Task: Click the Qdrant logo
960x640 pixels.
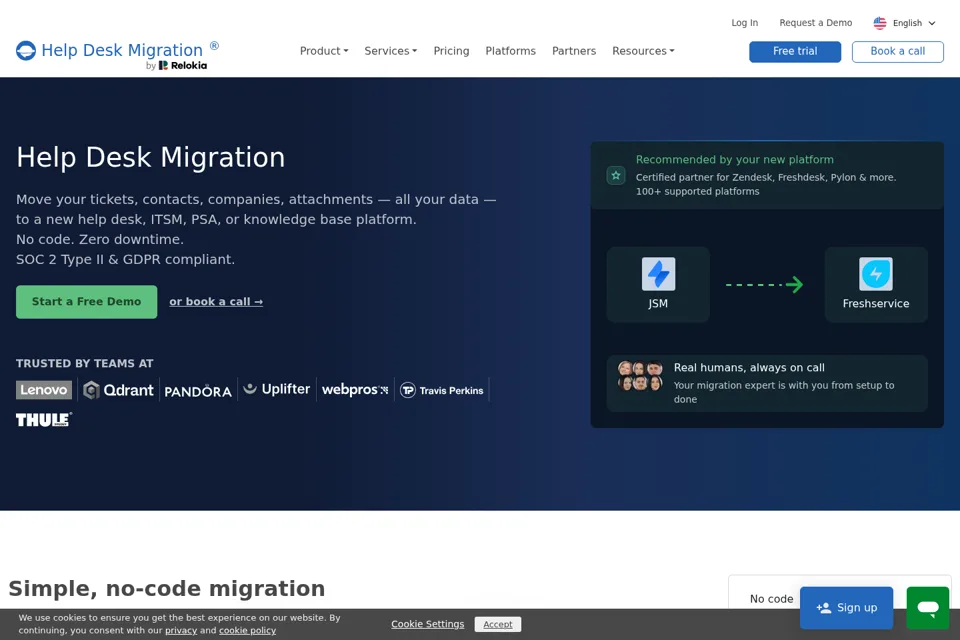Action: point(118,390)
